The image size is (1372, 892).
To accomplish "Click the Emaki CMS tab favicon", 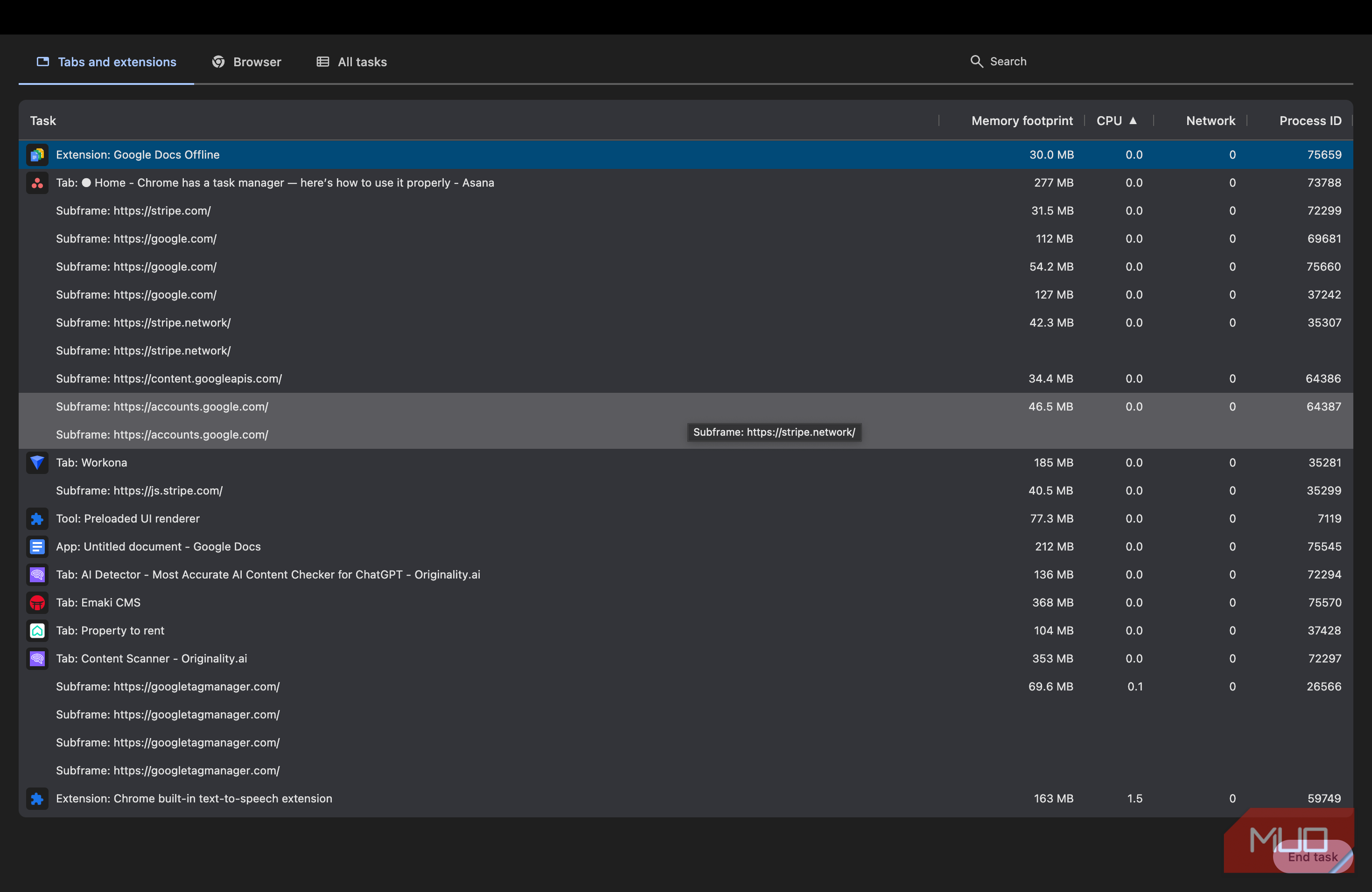I will pyautogui.click(x=37, y=603).
